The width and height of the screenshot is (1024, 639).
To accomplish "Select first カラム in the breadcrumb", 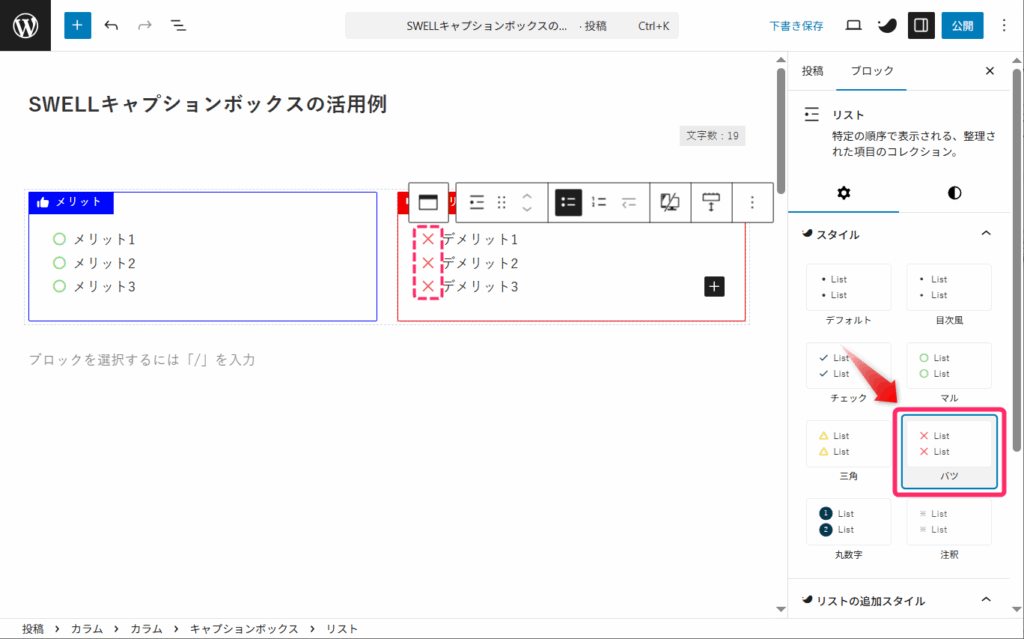I will 87,629.
